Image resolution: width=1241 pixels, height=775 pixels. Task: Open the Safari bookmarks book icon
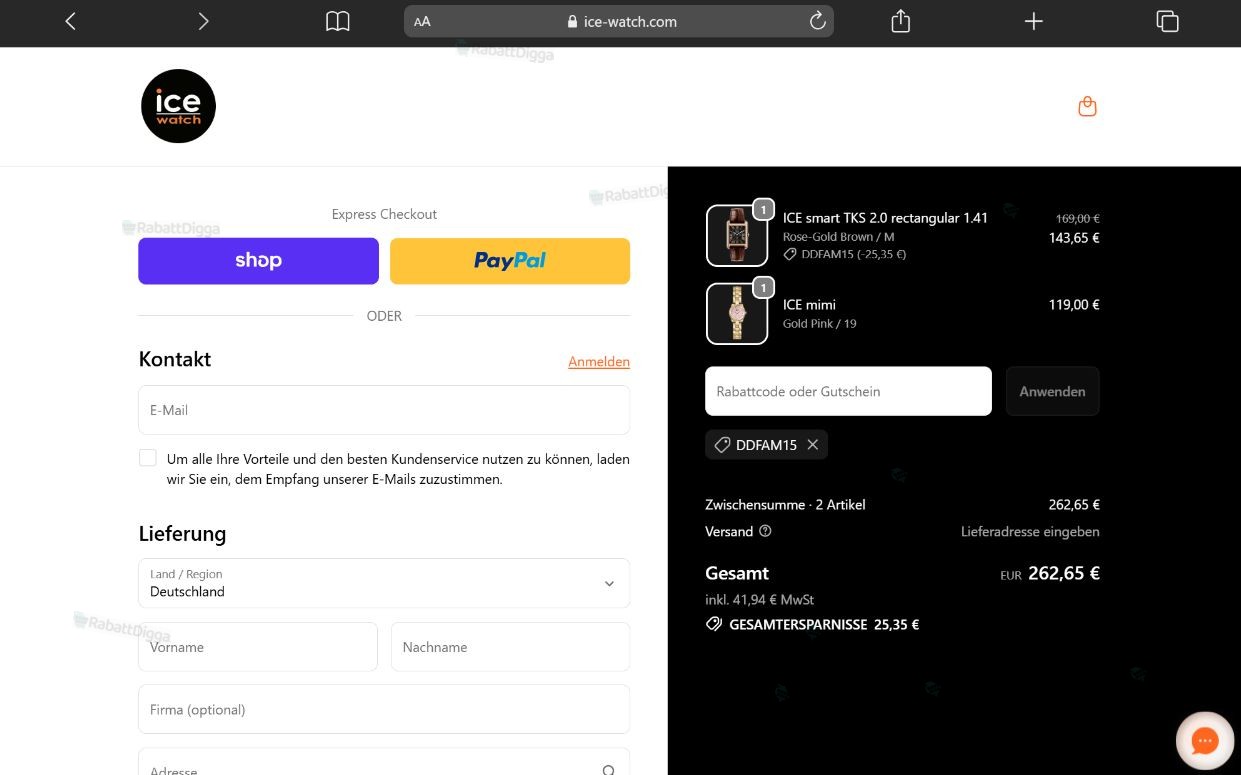(338, 21)
